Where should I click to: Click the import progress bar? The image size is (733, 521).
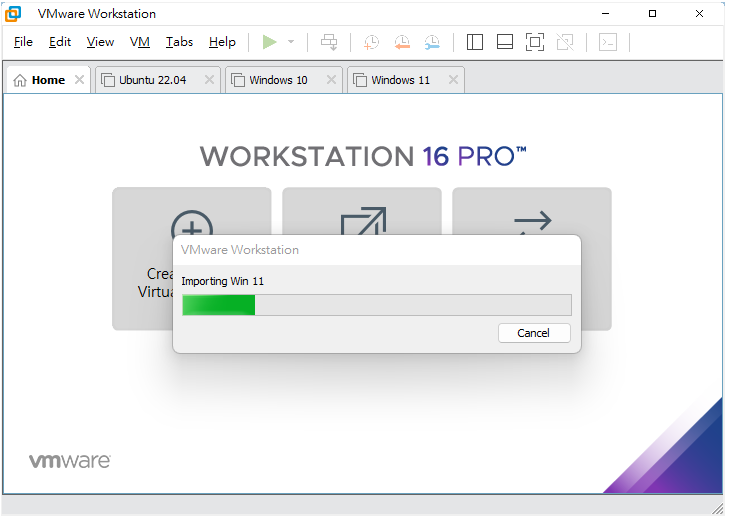[377, 305]
